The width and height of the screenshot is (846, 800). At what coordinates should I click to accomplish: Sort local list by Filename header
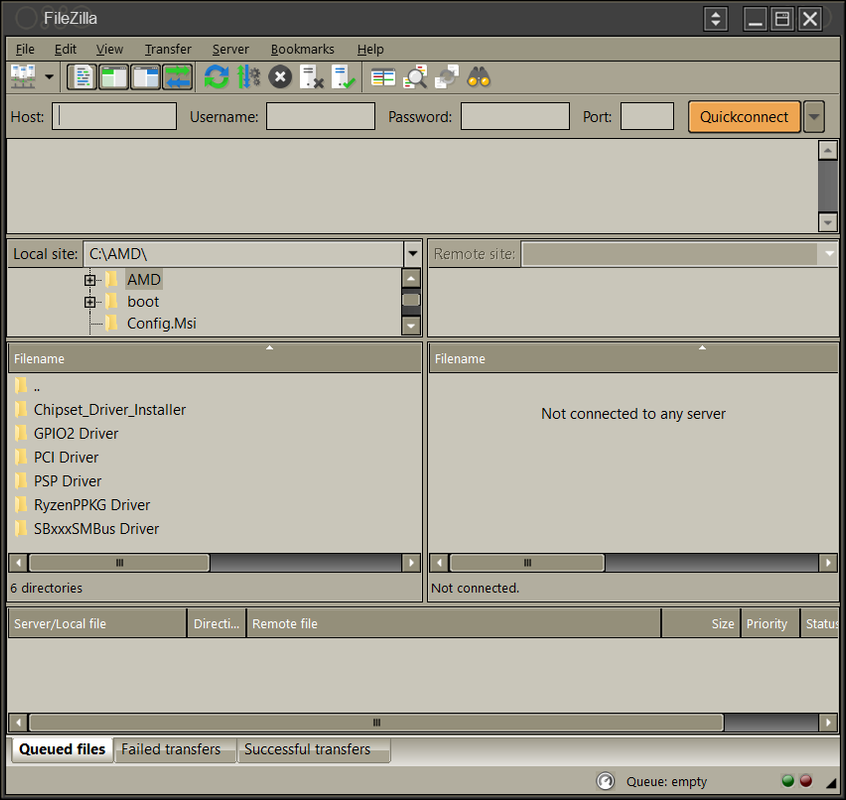pos(215,358)
